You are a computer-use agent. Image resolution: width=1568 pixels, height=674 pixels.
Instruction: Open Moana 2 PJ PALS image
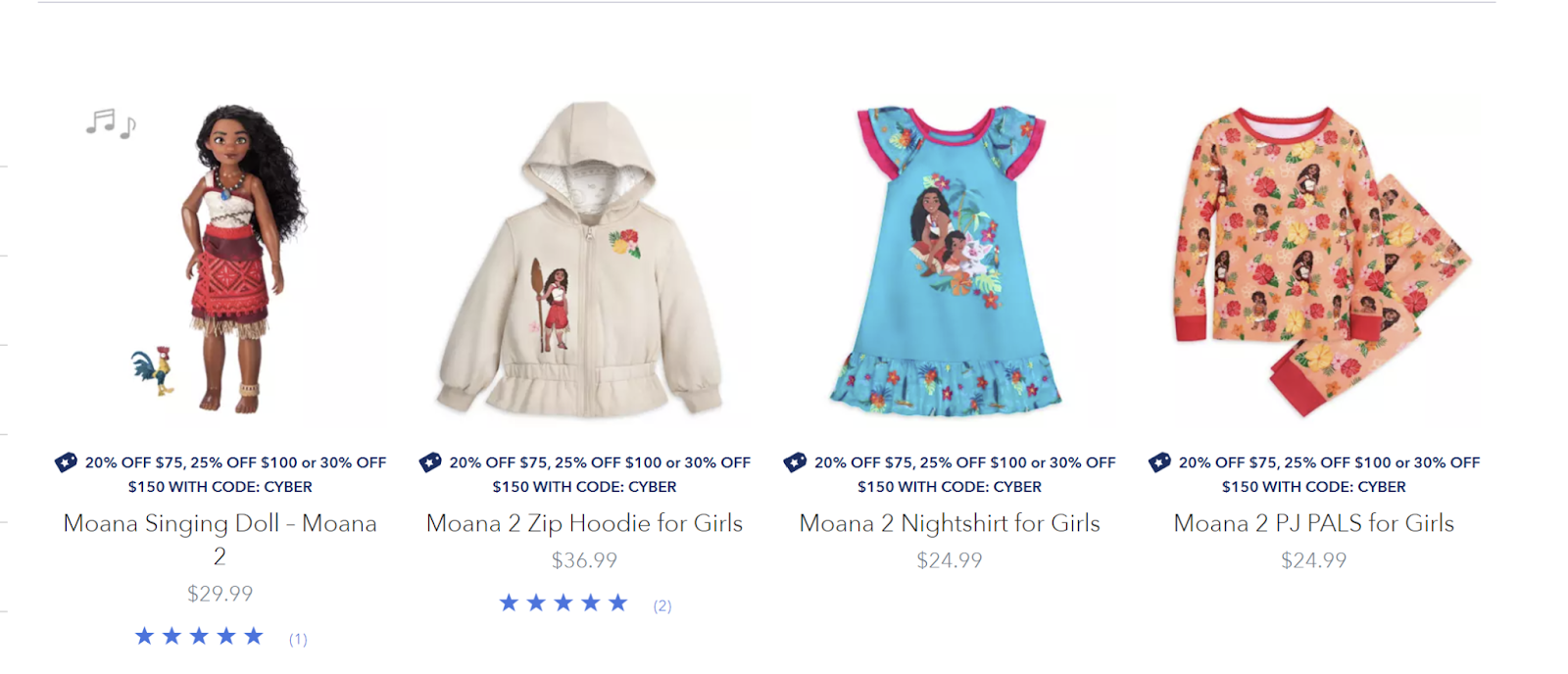(x=1313, y=260)
